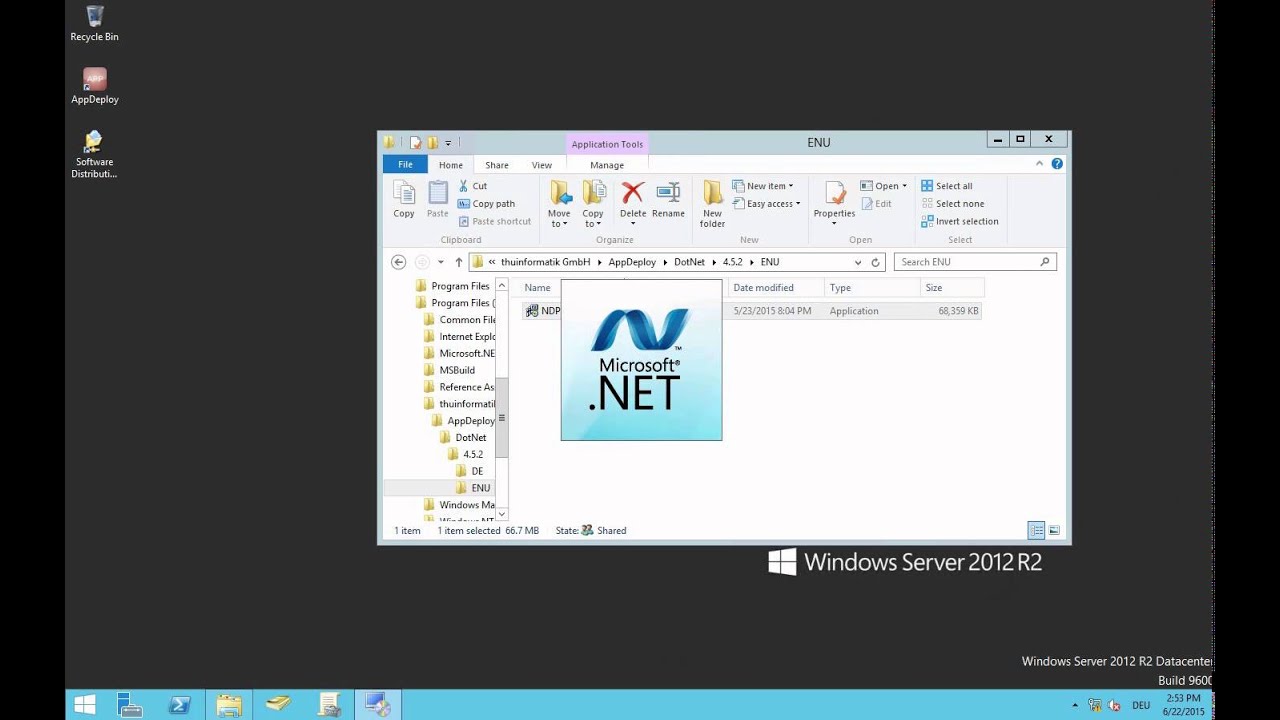Screen dimensions: 1280x720
Task: Sort by the Name column header
Action: tap(540, 288)
